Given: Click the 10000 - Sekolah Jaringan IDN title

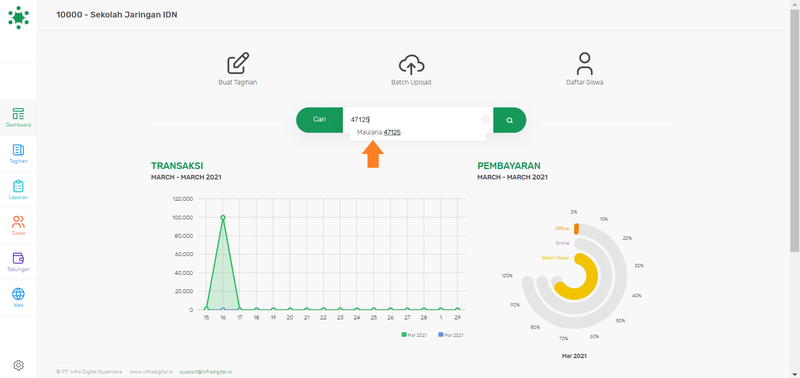Looking at the screenshot, I should coord(117,14).
